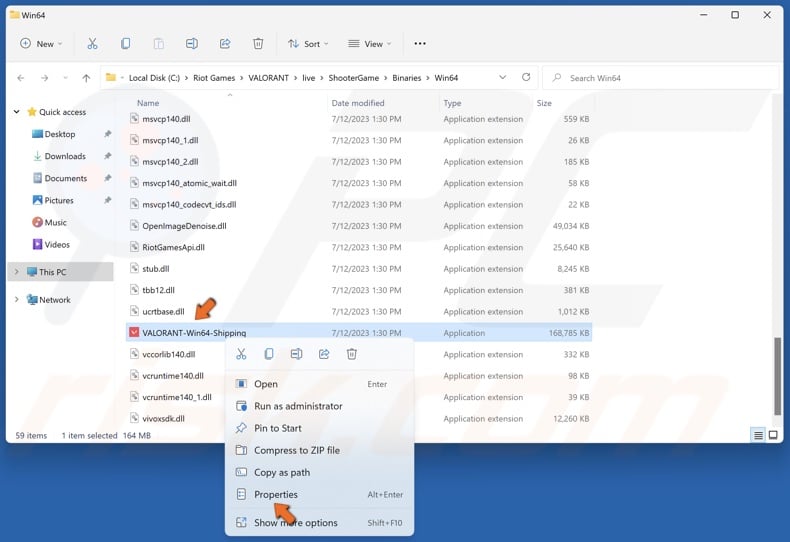Viewport: 790px width, 542px height.
Task: Refresh the Win64 folder view
Action: (526, 77)
